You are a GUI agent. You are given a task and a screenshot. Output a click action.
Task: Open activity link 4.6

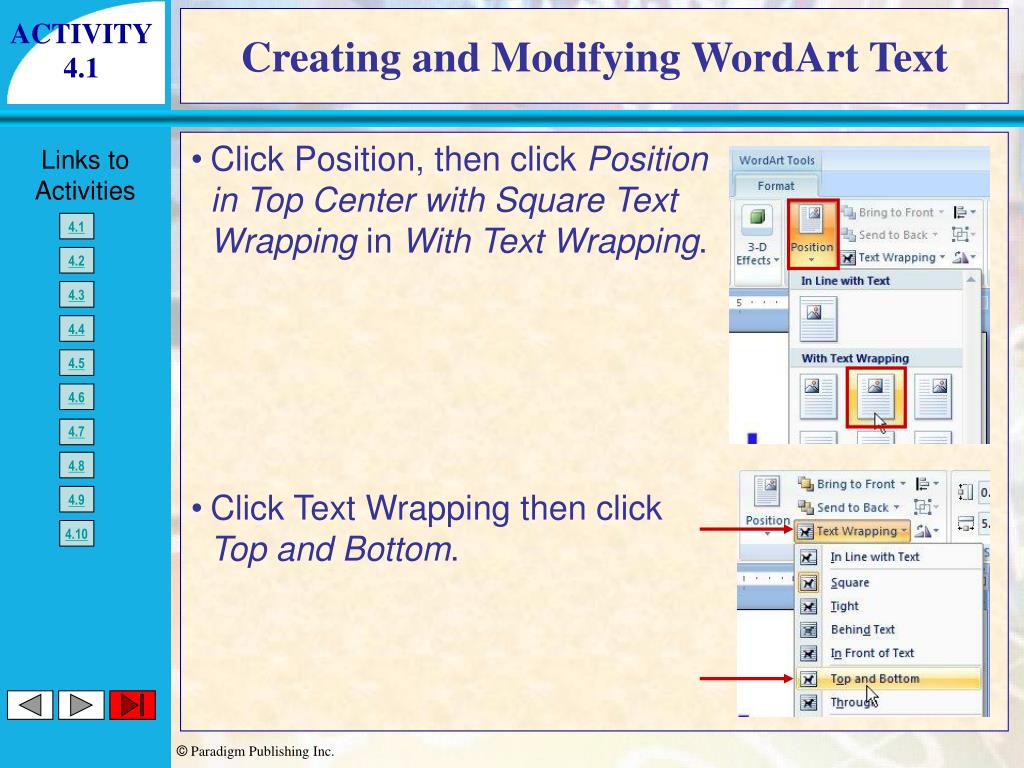tap(76, 397)
